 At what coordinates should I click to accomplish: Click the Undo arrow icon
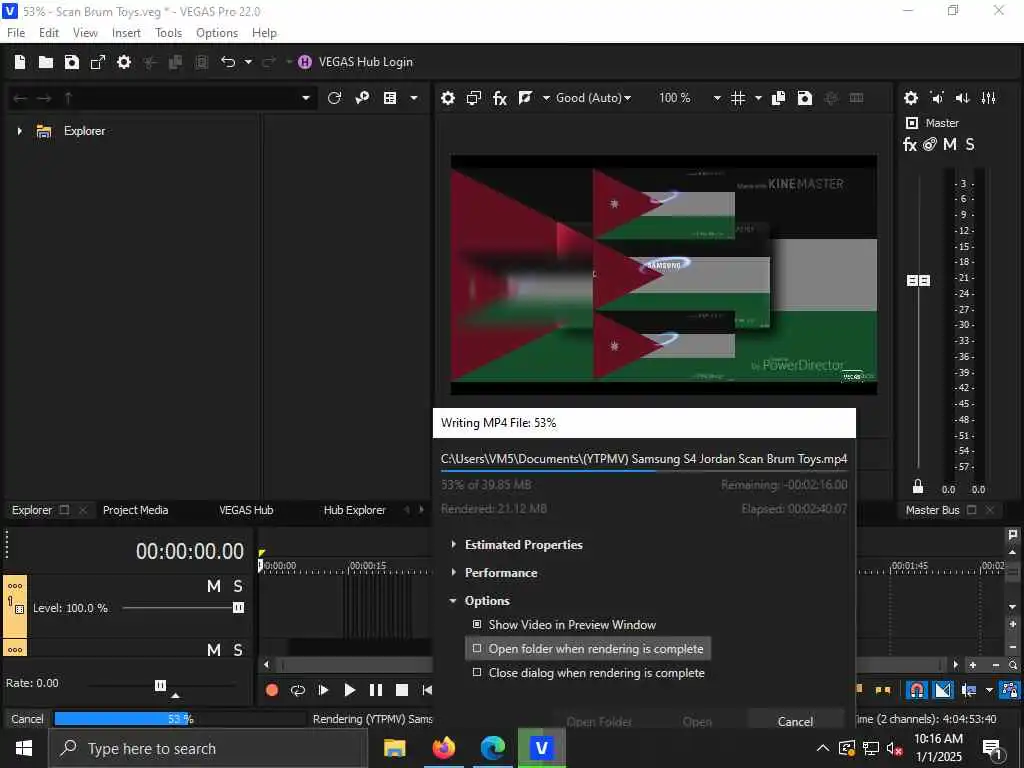point(228,62)
